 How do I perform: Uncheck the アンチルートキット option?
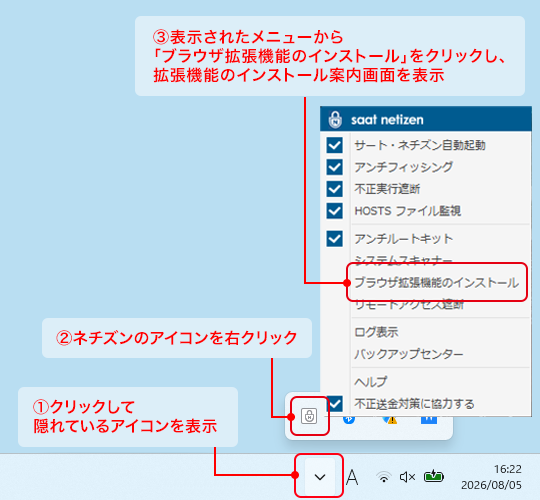[334, 239]
